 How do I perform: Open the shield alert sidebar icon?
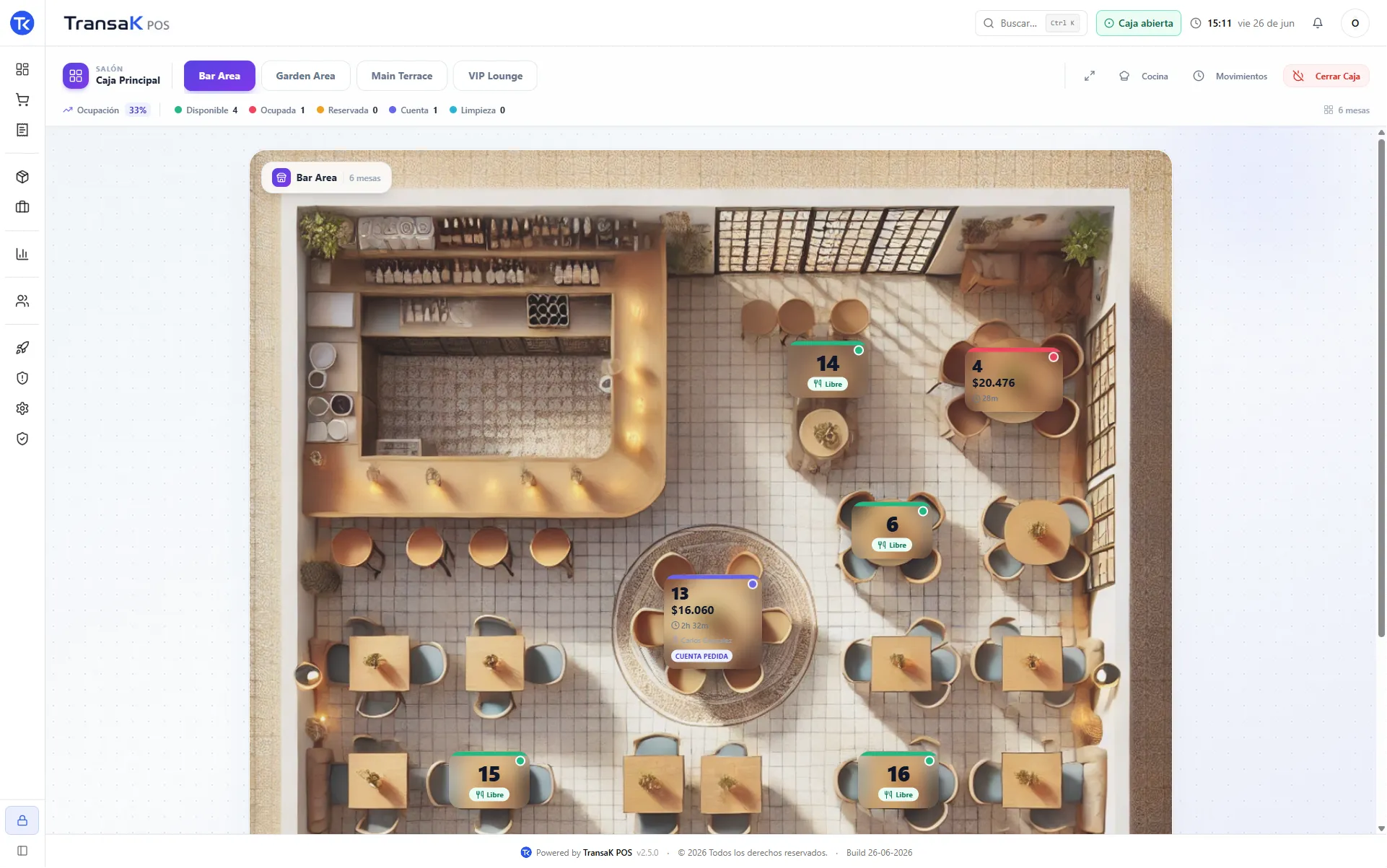click(x=22, y=378)
